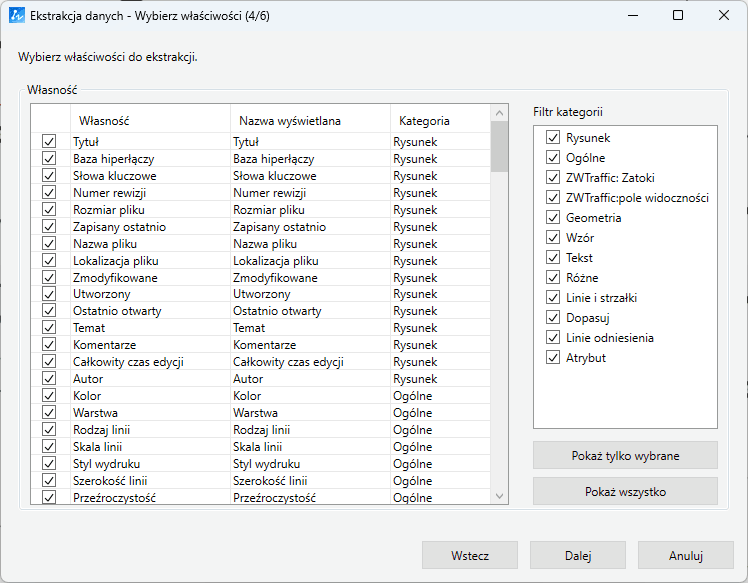The image size is (748, 583).
Task: Toggle the Temat property checkbox
Action: pyautogui.click(x=49, y=327)
